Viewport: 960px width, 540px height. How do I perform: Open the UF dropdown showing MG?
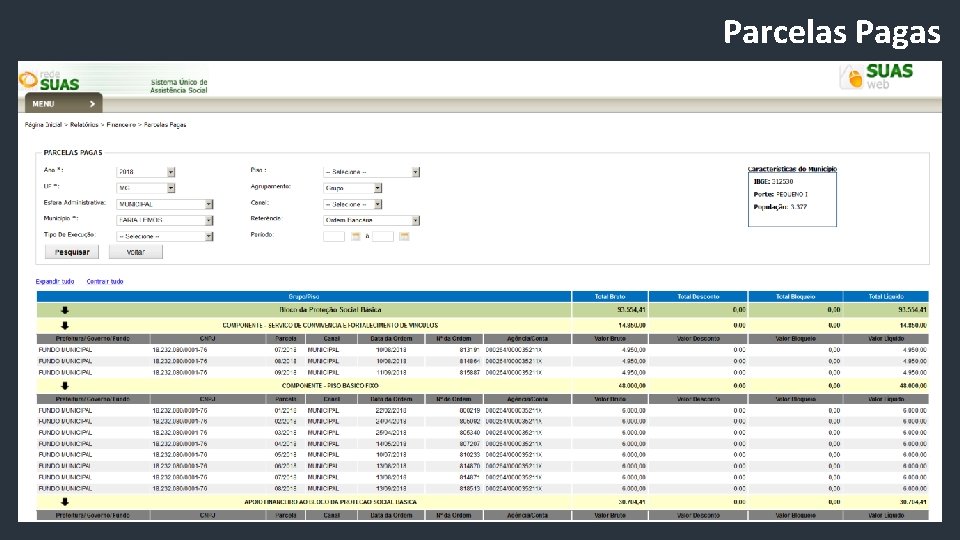coord(146,188)
